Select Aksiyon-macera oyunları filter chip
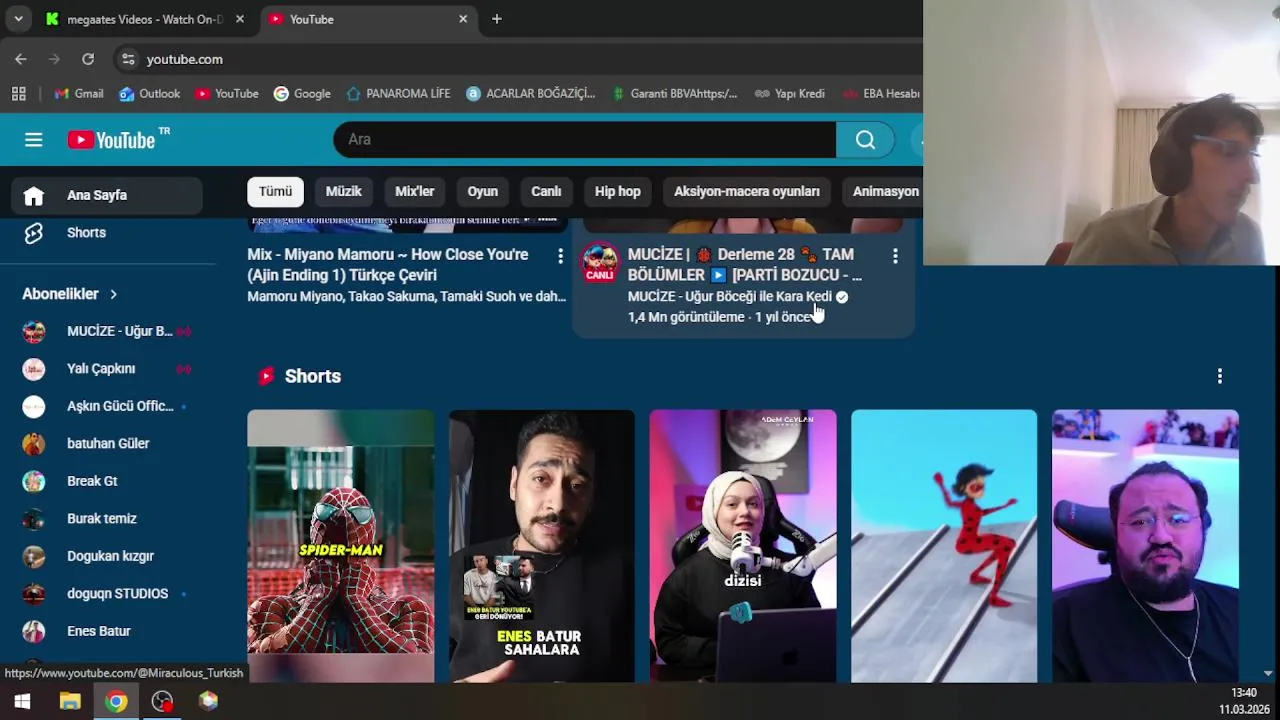Screen dimensions: 1280x720 pyautogui.click(x=746, y=191)
